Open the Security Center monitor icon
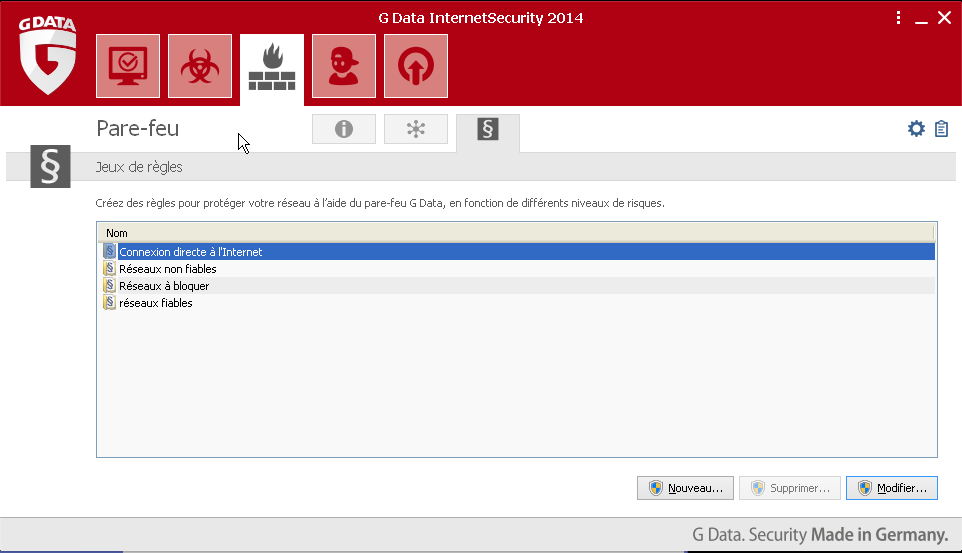The height and width of the screenshot is (553, 962). (128, 66)
